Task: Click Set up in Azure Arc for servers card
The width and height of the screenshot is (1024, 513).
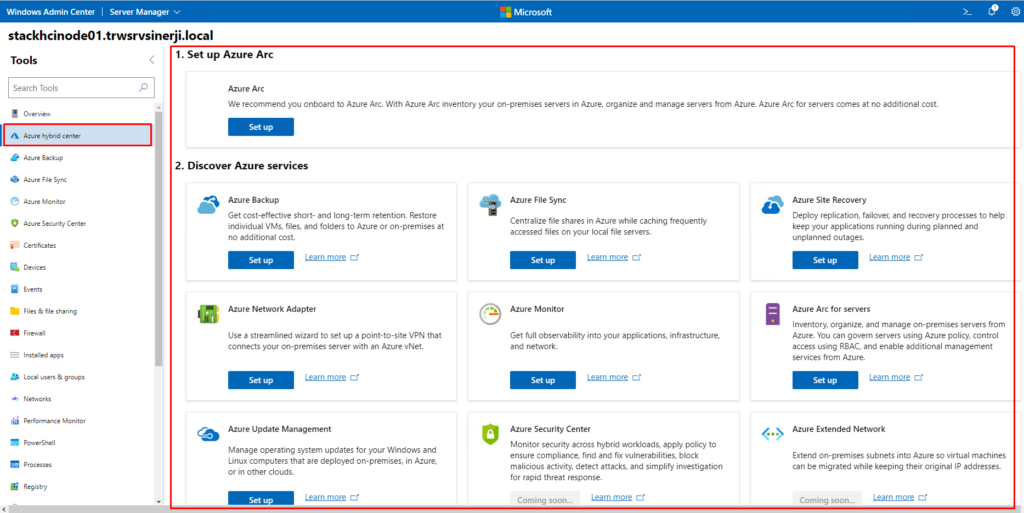Action: pyautogui.click(x=825, y=380)
